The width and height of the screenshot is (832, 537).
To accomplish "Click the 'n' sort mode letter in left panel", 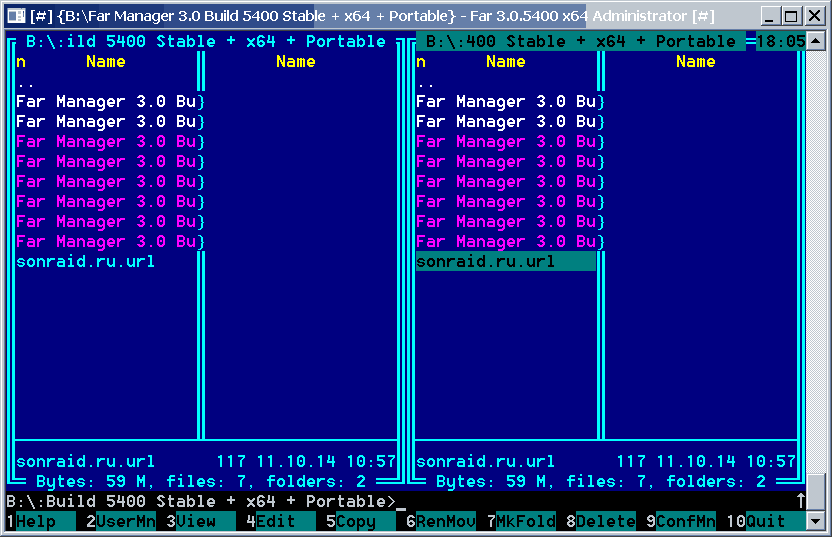I will tap(21, 62).
